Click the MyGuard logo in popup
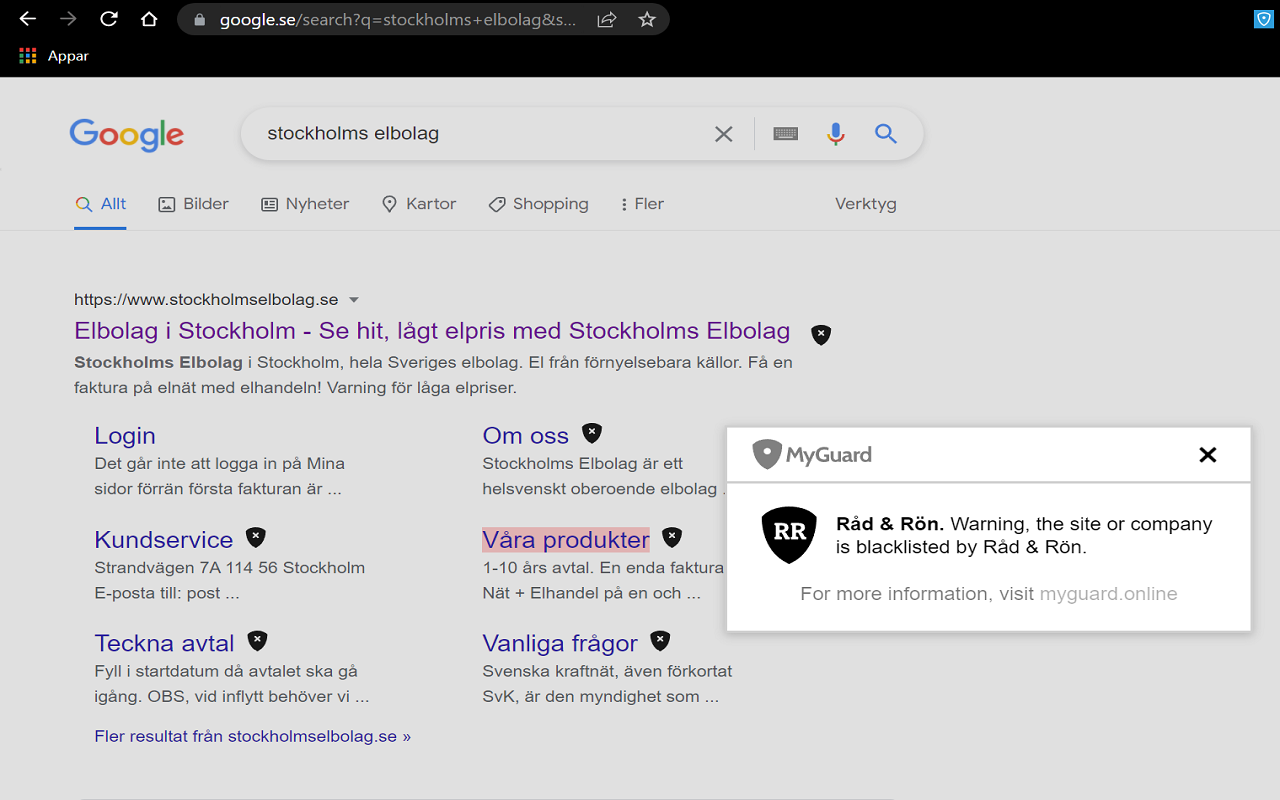The height and width of the screenshot is (800, 1280). tap(812, 455)
